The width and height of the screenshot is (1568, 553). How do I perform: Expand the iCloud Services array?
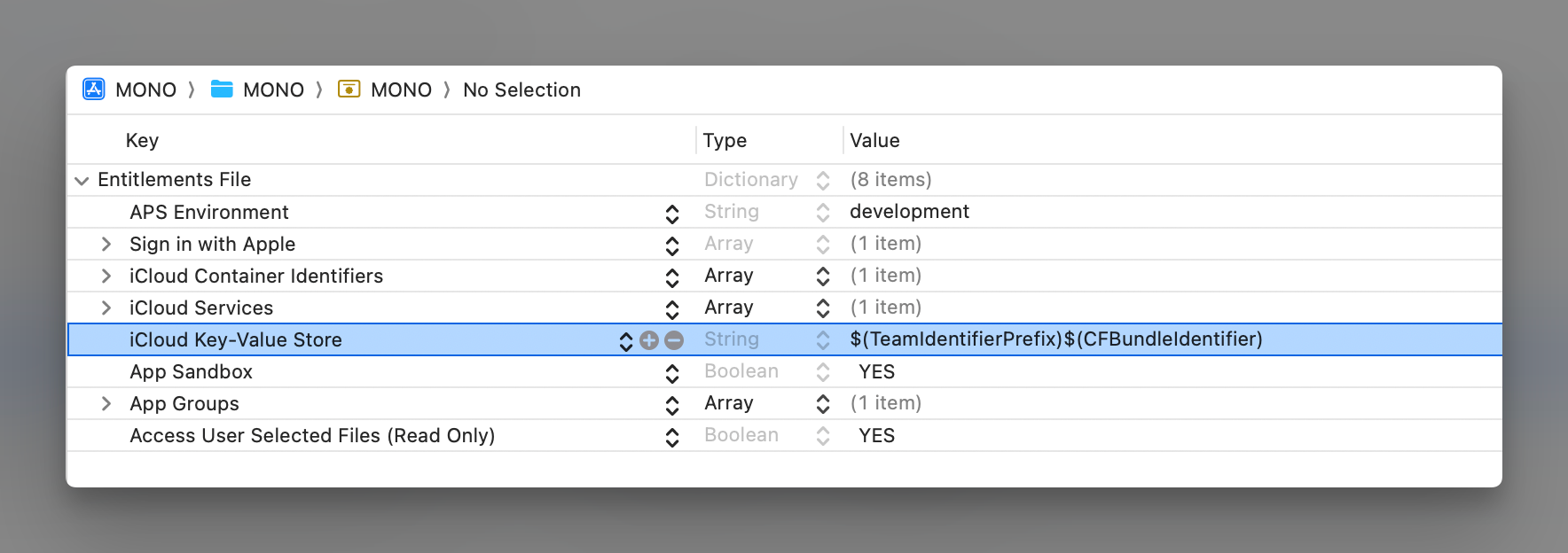106,308
